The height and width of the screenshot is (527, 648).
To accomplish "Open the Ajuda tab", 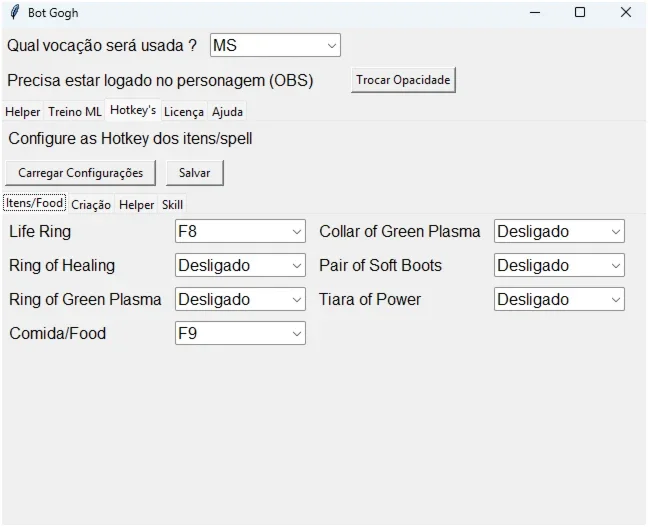I will (227, 112).
